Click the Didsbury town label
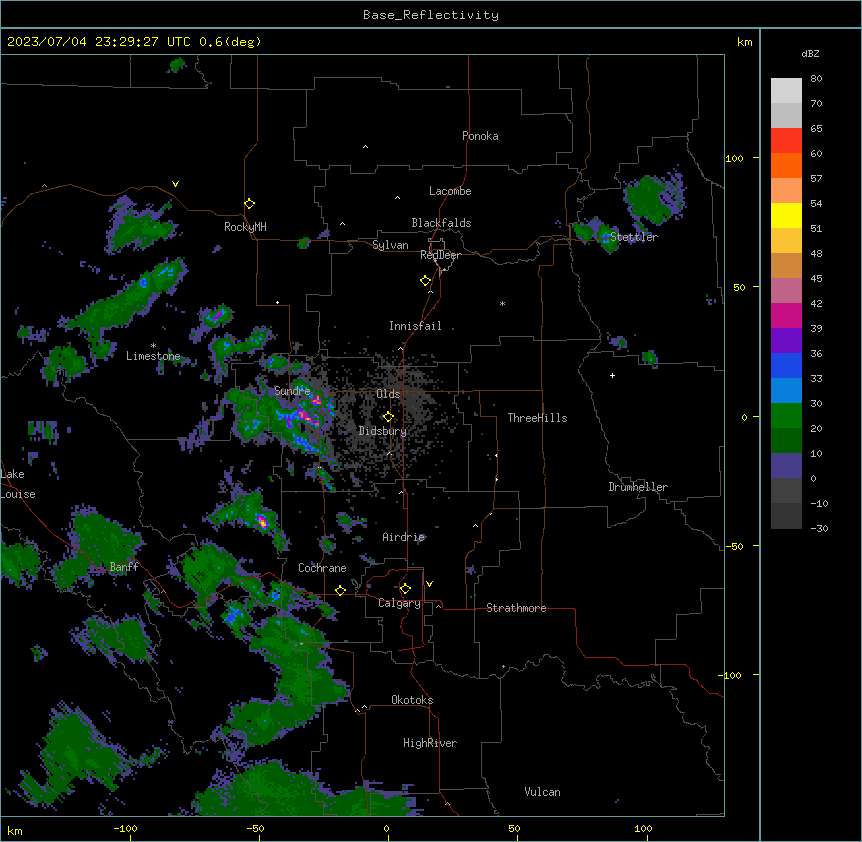Viewport: 862px width, 842px height. (383, 431)
